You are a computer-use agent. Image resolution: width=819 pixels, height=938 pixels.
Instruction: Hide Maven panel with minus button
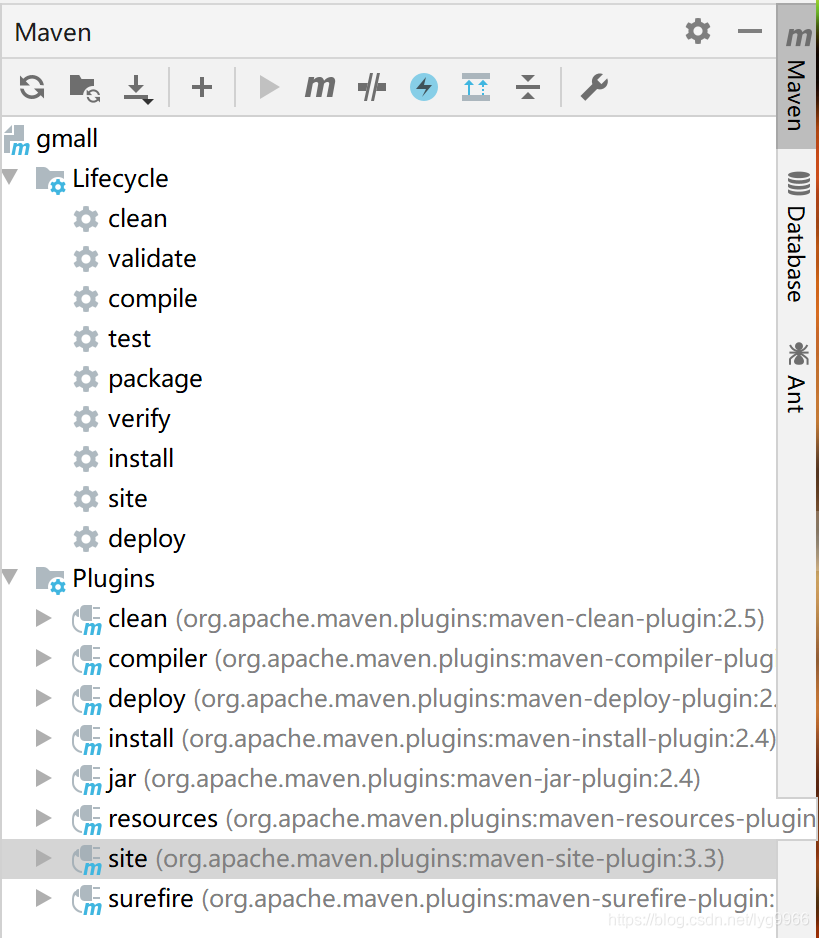click(750, 31)
